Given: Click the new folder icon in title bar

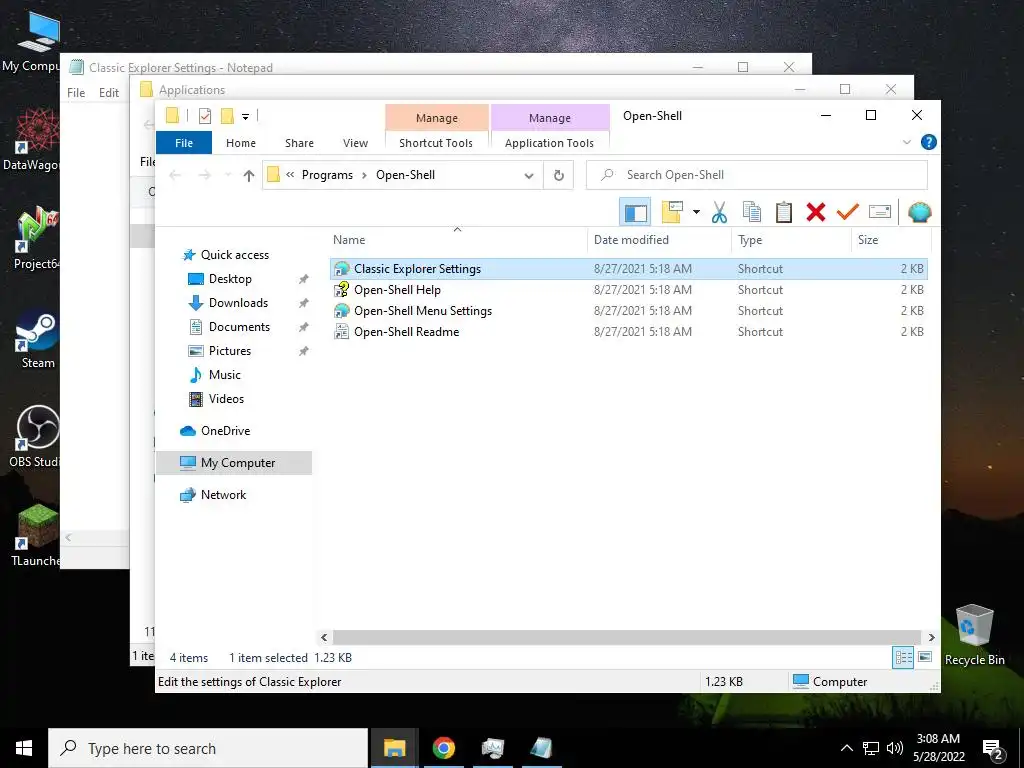Looking at the screenshot, I should [227, 116].
